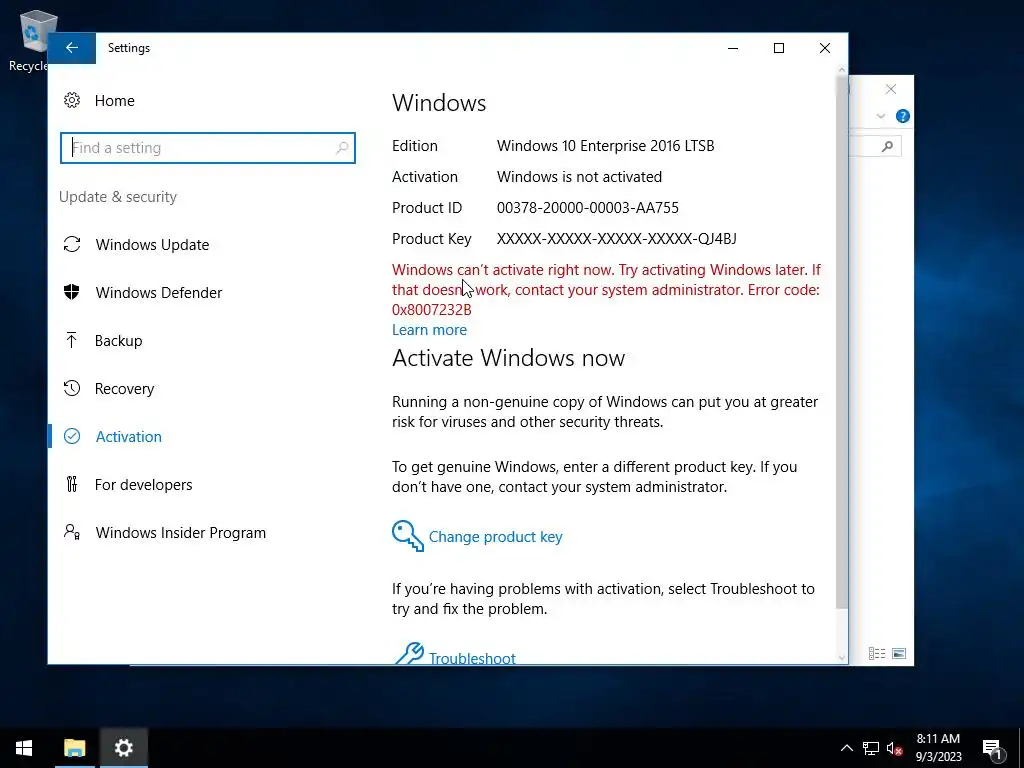Open For developers section
The image size is (1024, 768).
(x=143, y=485)
